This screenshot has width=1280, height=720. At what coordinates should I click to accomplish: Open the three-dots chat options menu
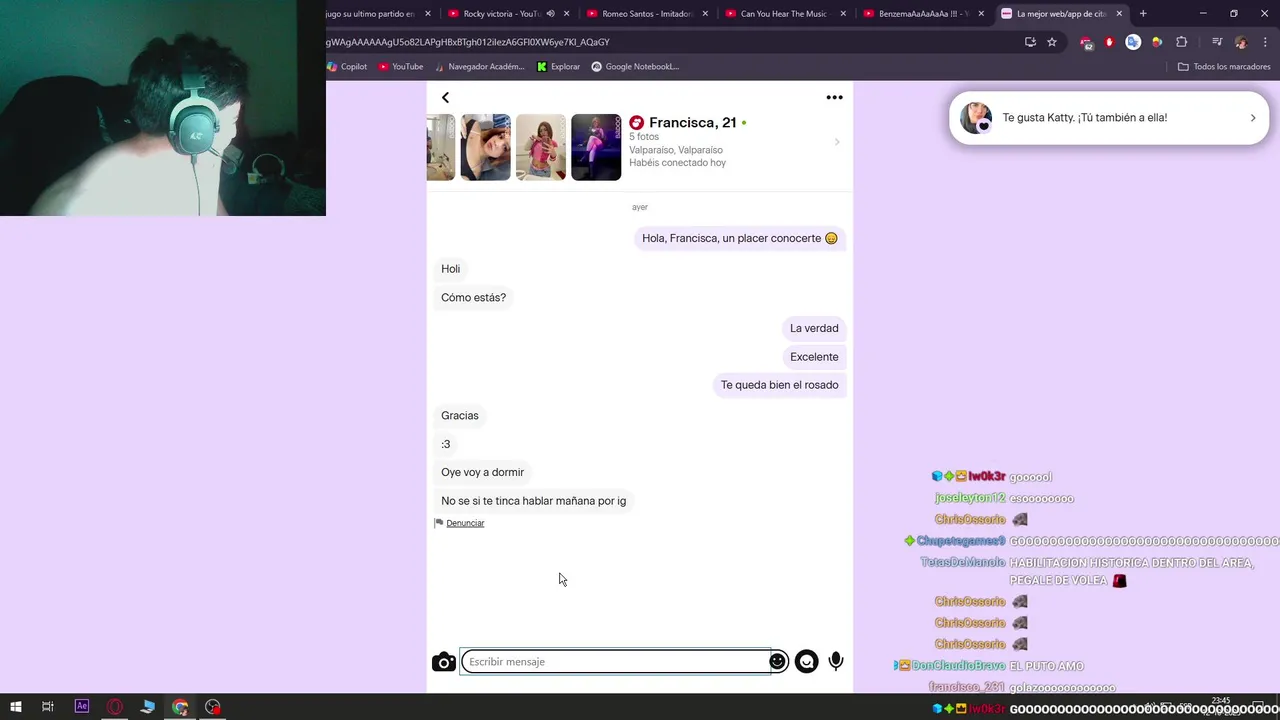click(834, 97)
